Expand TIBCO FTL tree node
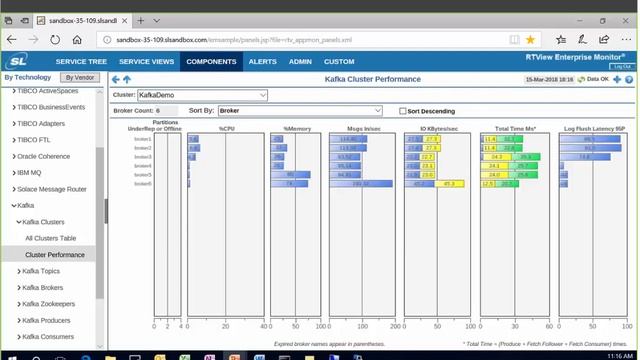The height and width of the screenshot is (360, 640). [x=14, y=140]
